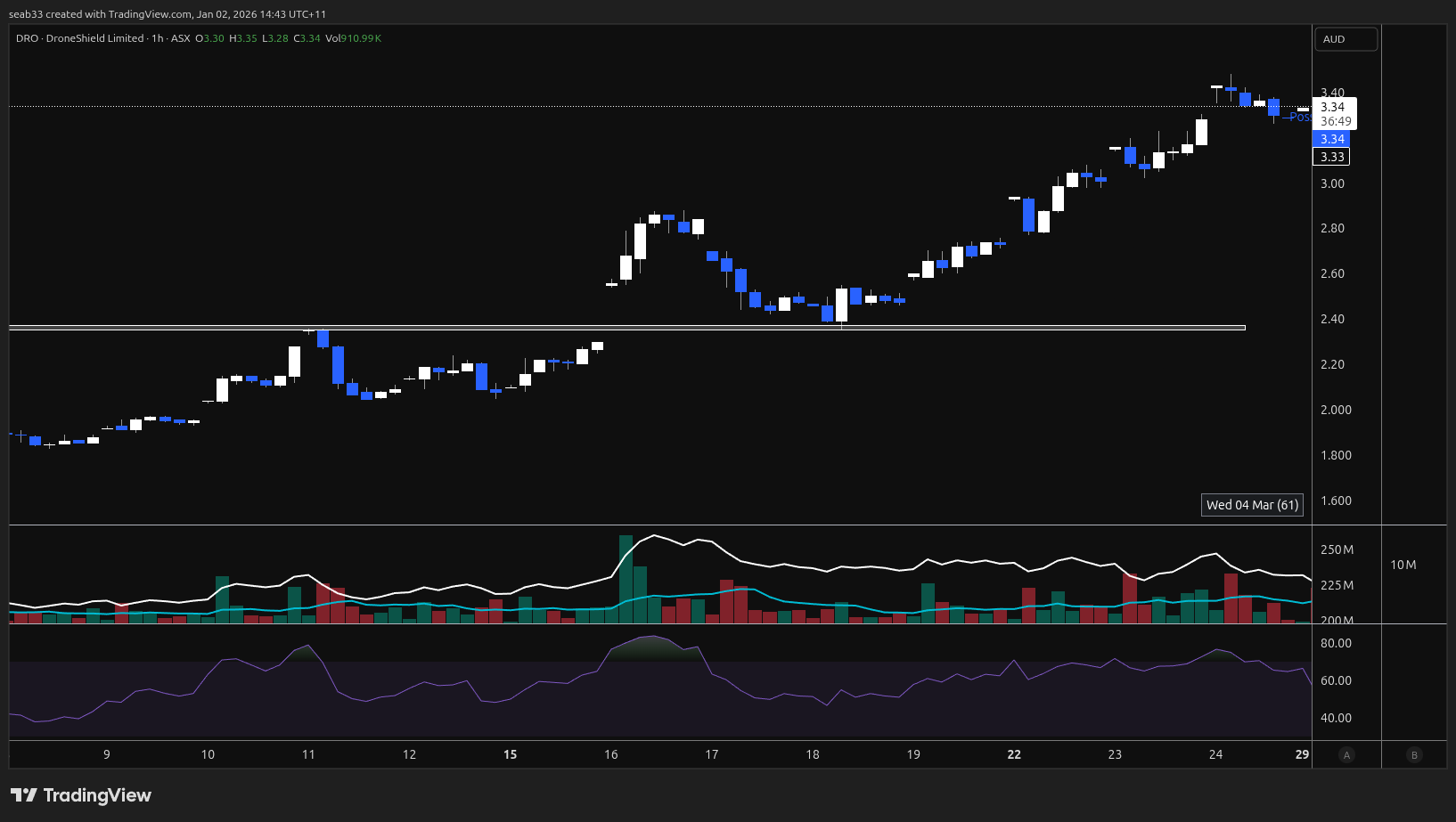Click the 3.00 level on price axis
The height and width of the screenshot is (822, 1456).
coord(1332,183)
